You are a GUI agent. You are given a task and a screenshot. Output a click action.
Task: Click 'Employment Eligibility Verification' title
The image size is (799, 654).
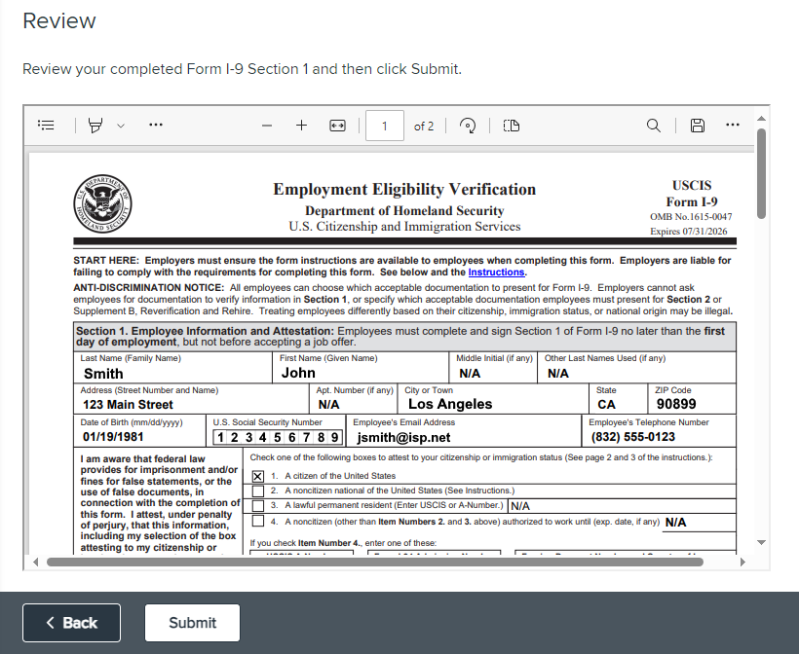click(405, 189)
